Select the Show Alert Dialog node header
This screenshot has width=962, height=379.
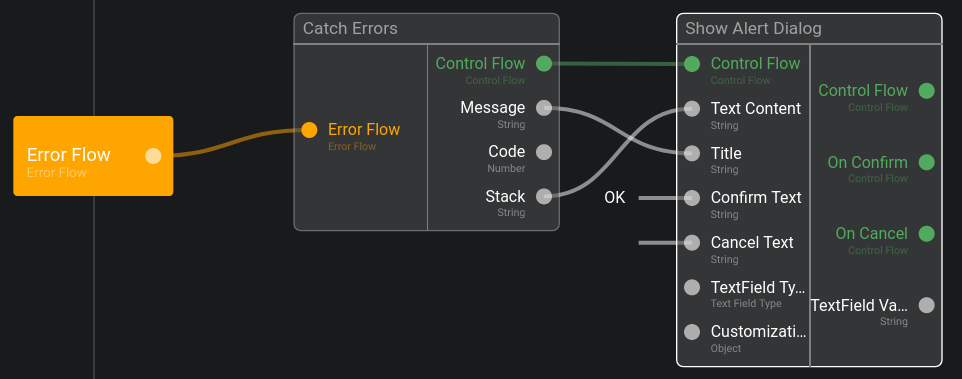pyautogui.click(x=809, y=28)
